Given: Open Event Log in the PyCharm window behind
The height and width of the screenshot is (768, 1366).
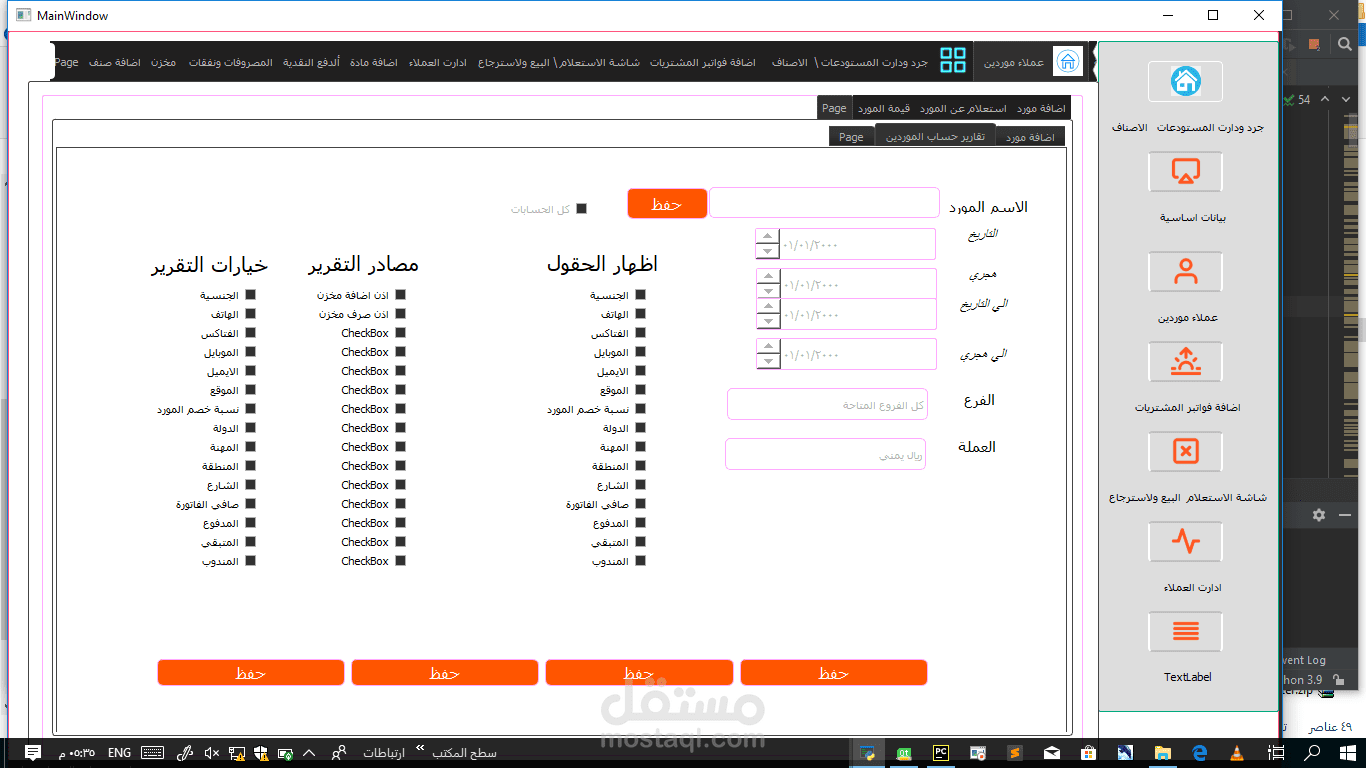Looking at the screenshot, I should pyautogui.click(x=1303, y=660).
